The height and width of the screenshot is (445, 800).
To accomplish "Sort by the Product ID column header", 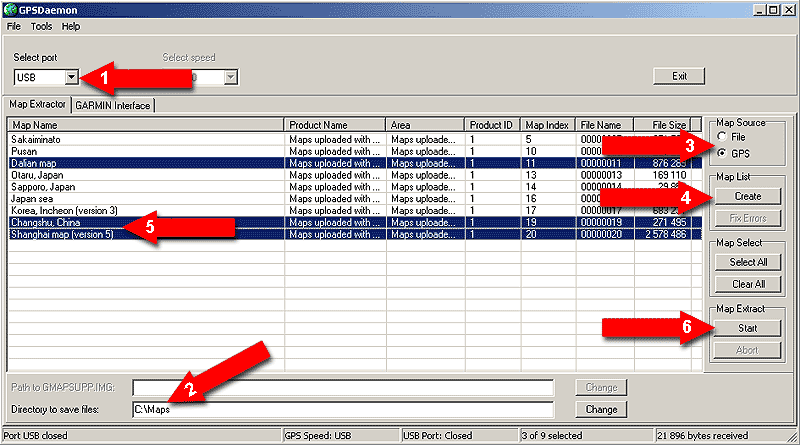I will click(x=492, y=125).
